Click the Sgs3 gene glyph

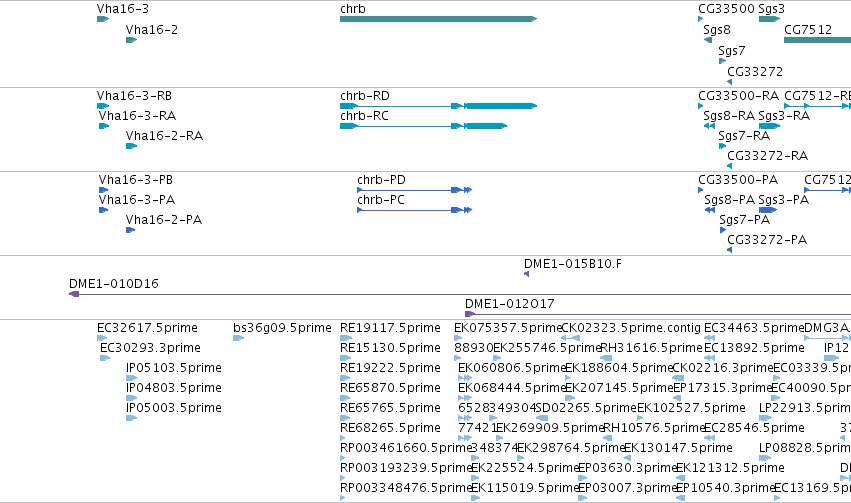(x=770, y=19)
